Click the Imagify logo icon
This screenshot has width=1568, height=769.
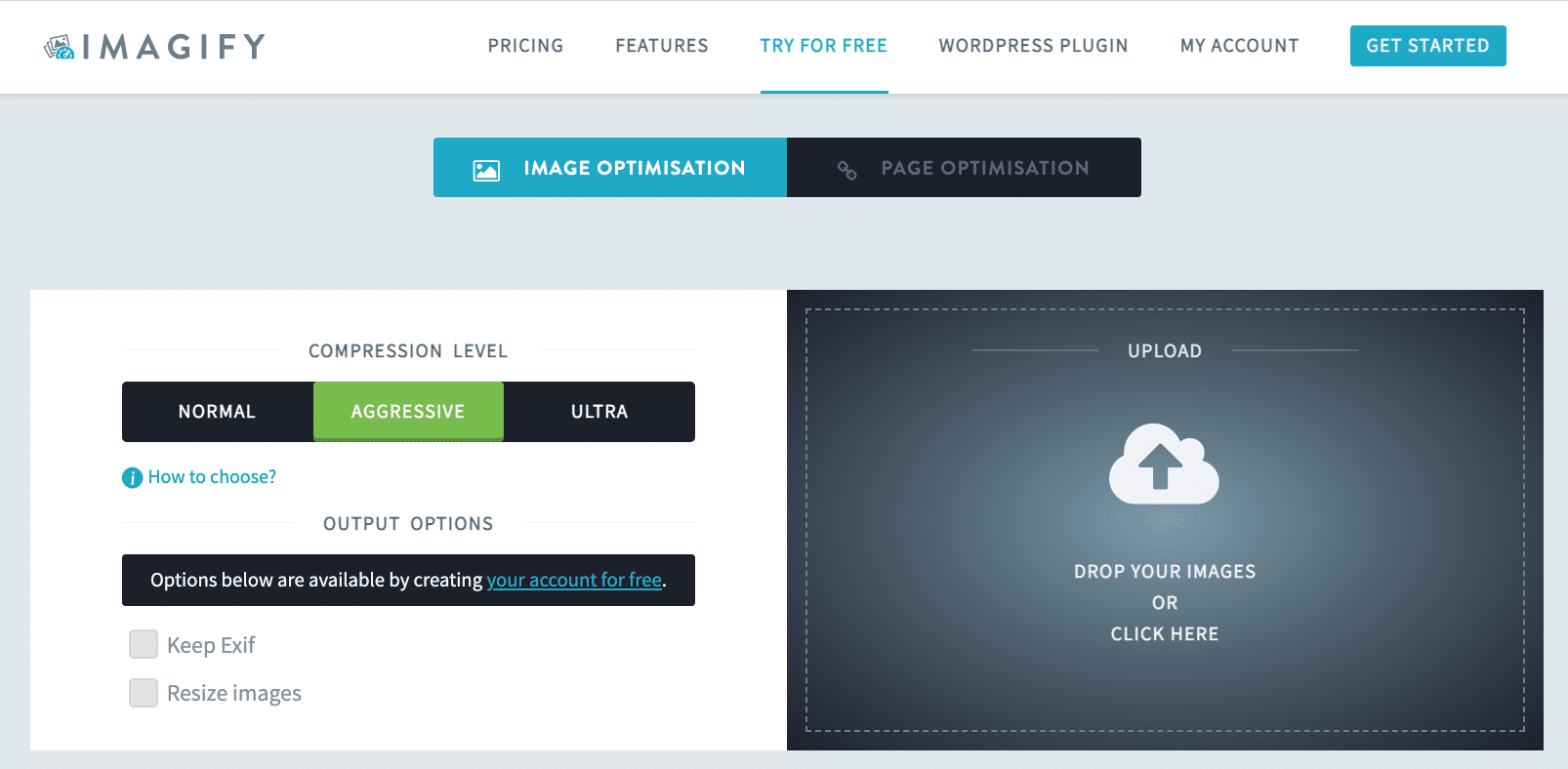click(60, 47)
